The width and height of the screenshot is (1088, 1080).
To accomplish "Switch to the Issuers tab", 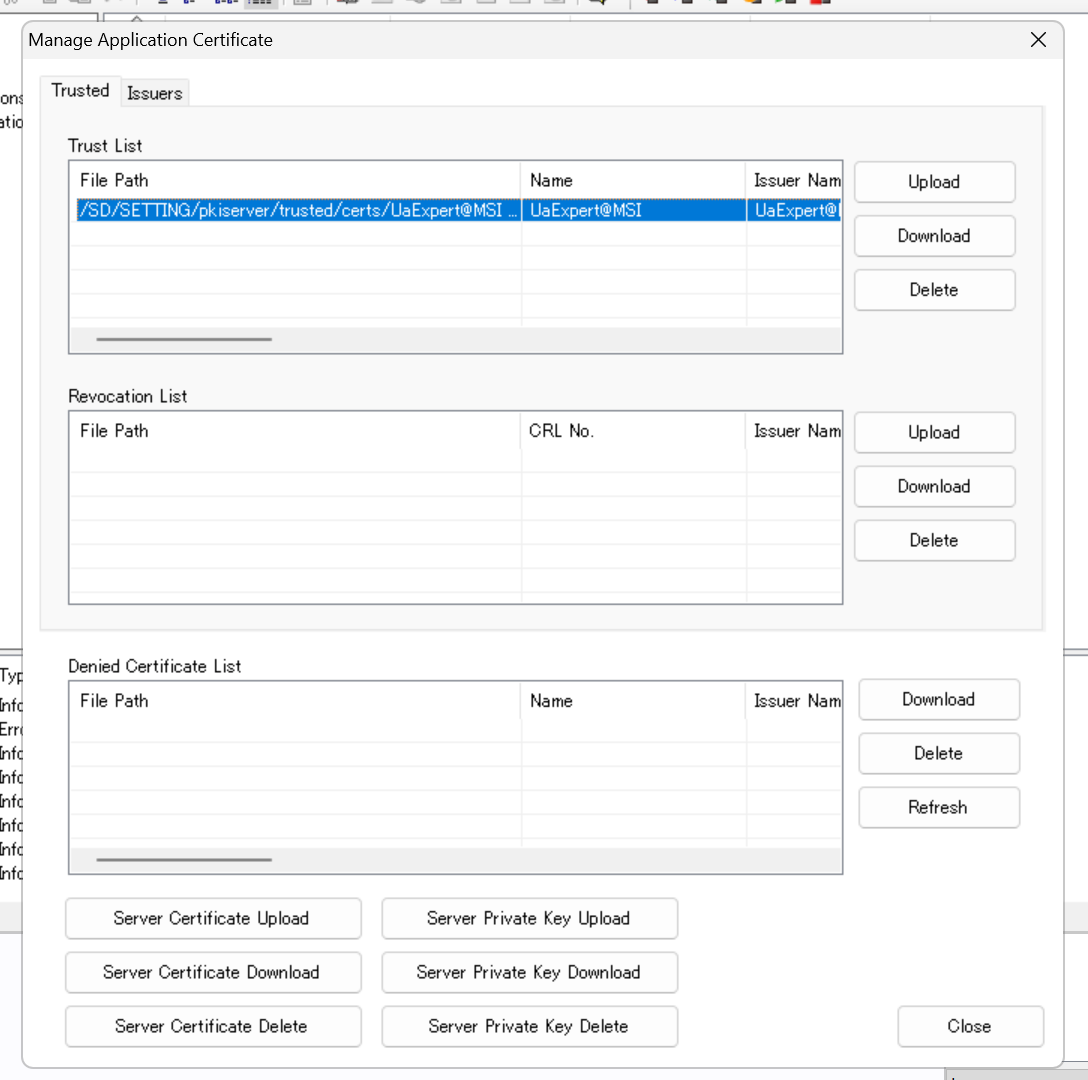I will (x=154, y=93).
